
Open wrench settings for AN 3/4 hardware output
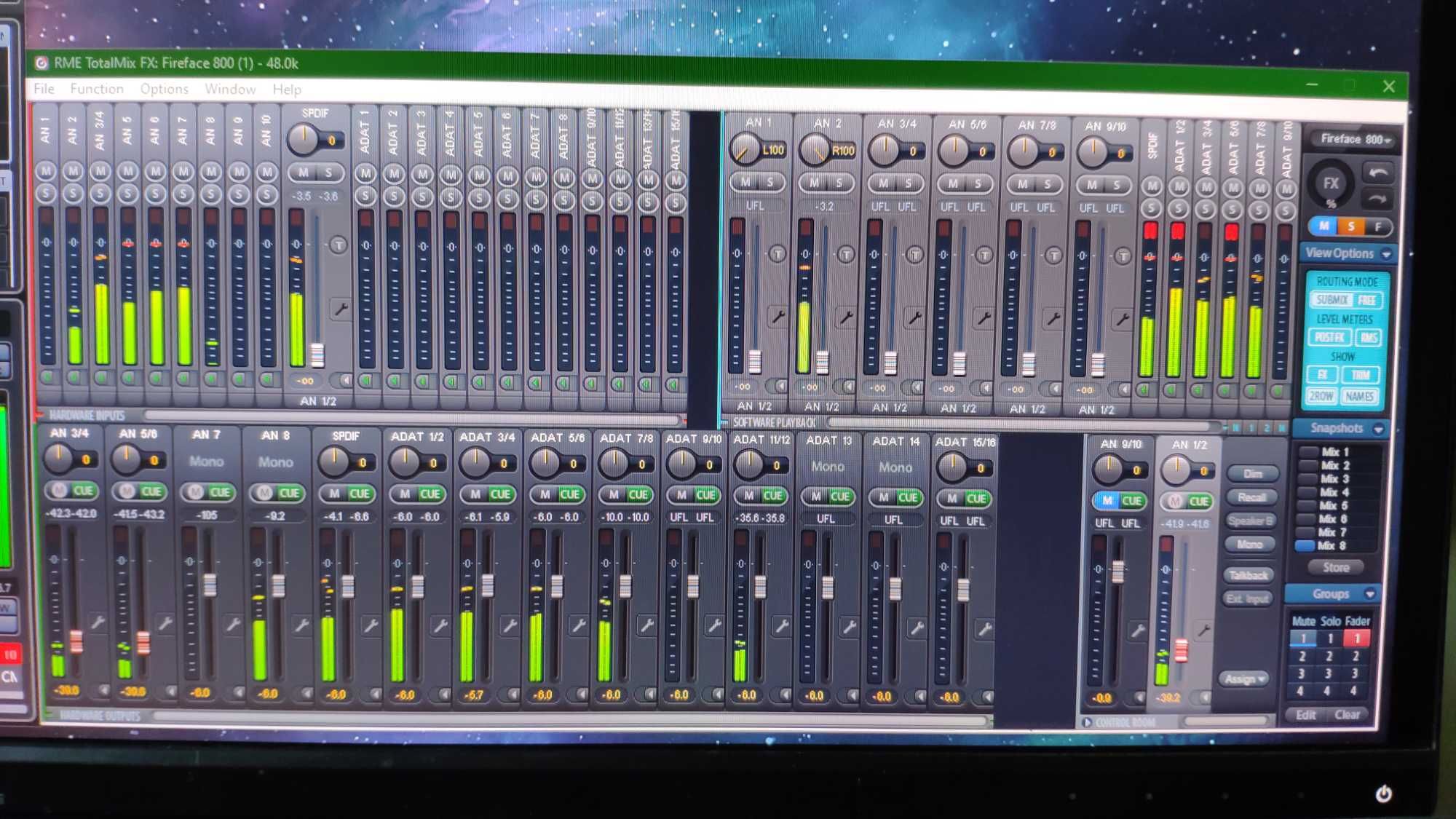(97, 622)
